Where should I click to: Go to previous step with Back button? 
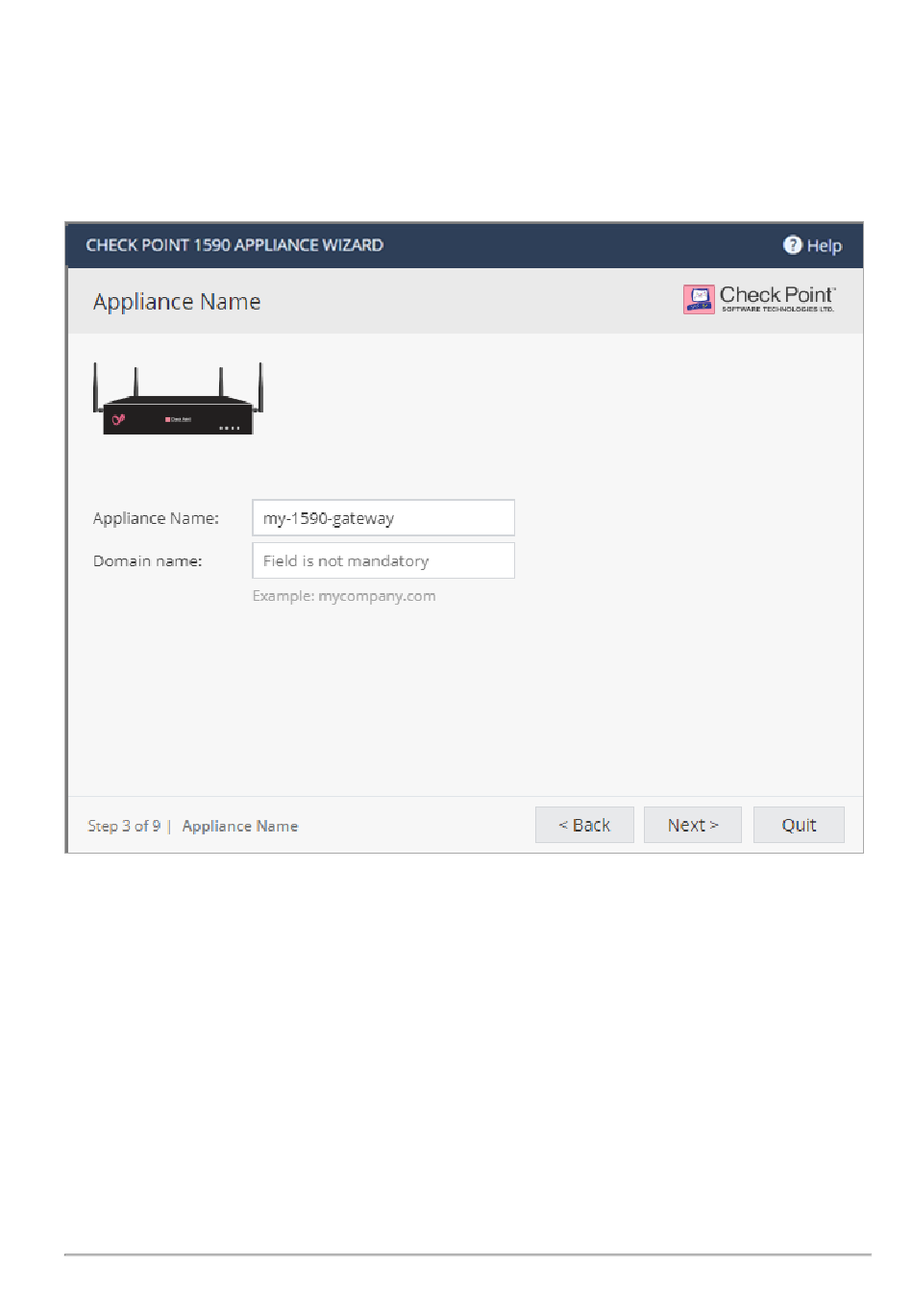[x=584, y=825]
